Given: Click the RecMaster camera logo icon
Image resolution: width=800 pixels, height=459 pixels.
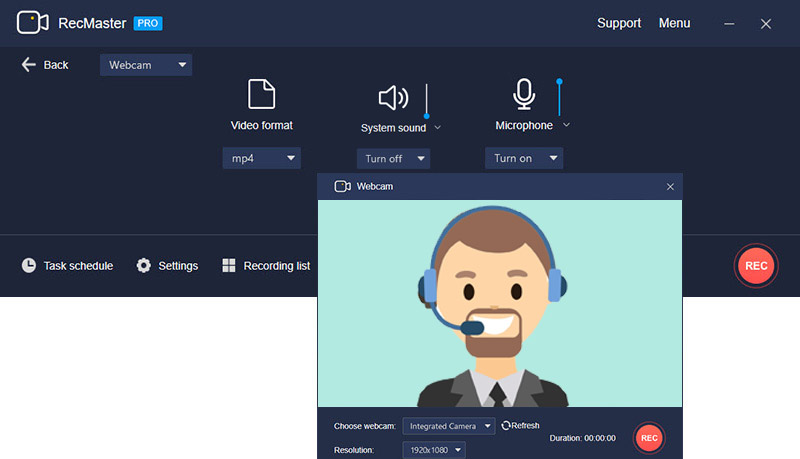Looking at the screenshot, I should click(x=33, y=22).
